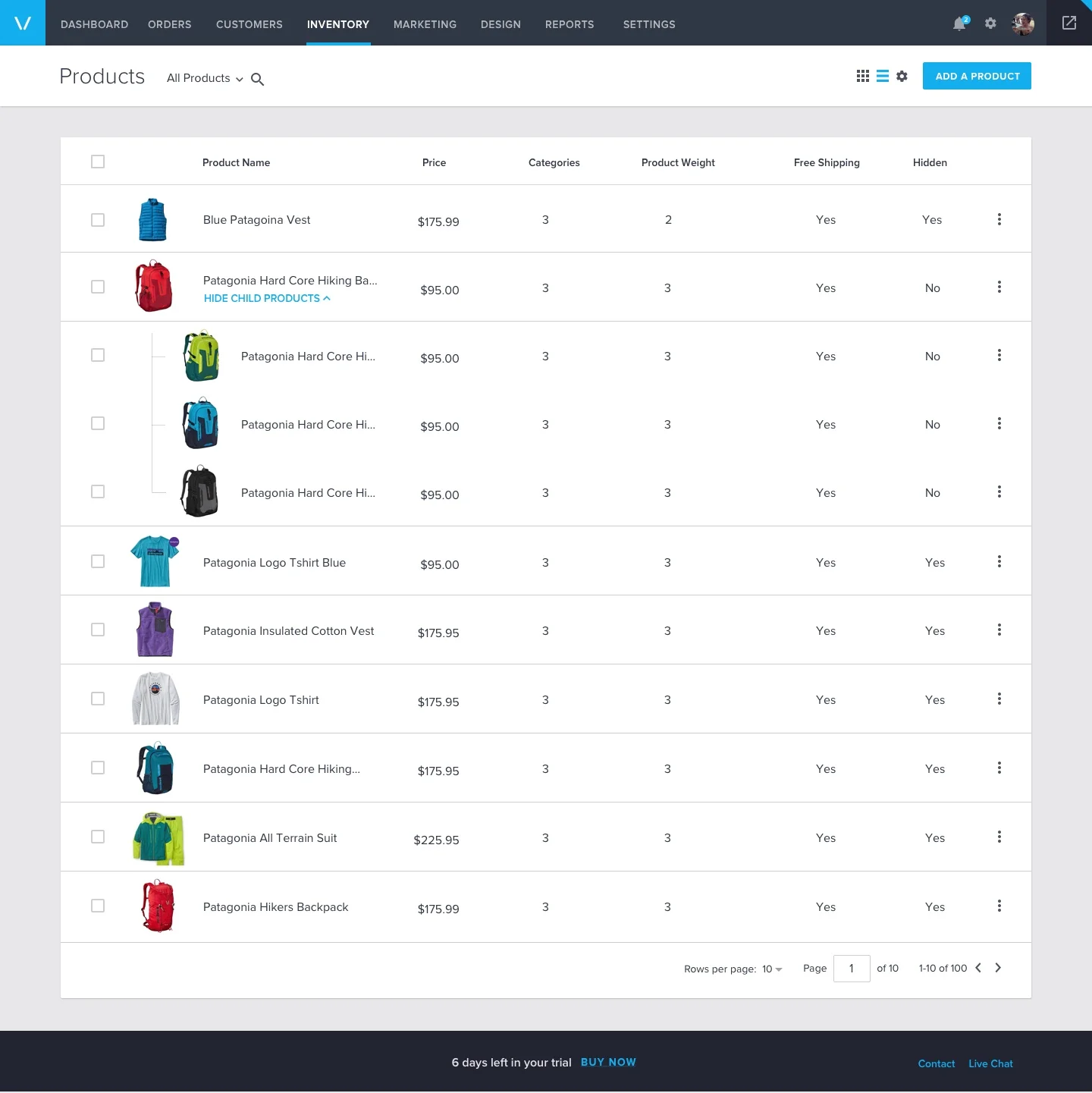
Task: Open table column settings gear
Action: tap(902, 76)
